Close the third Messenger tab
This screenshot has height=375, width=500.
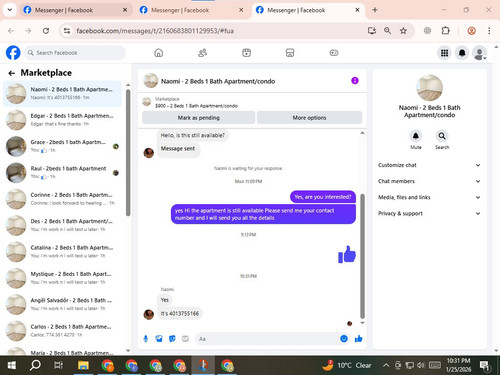(357, 10)
